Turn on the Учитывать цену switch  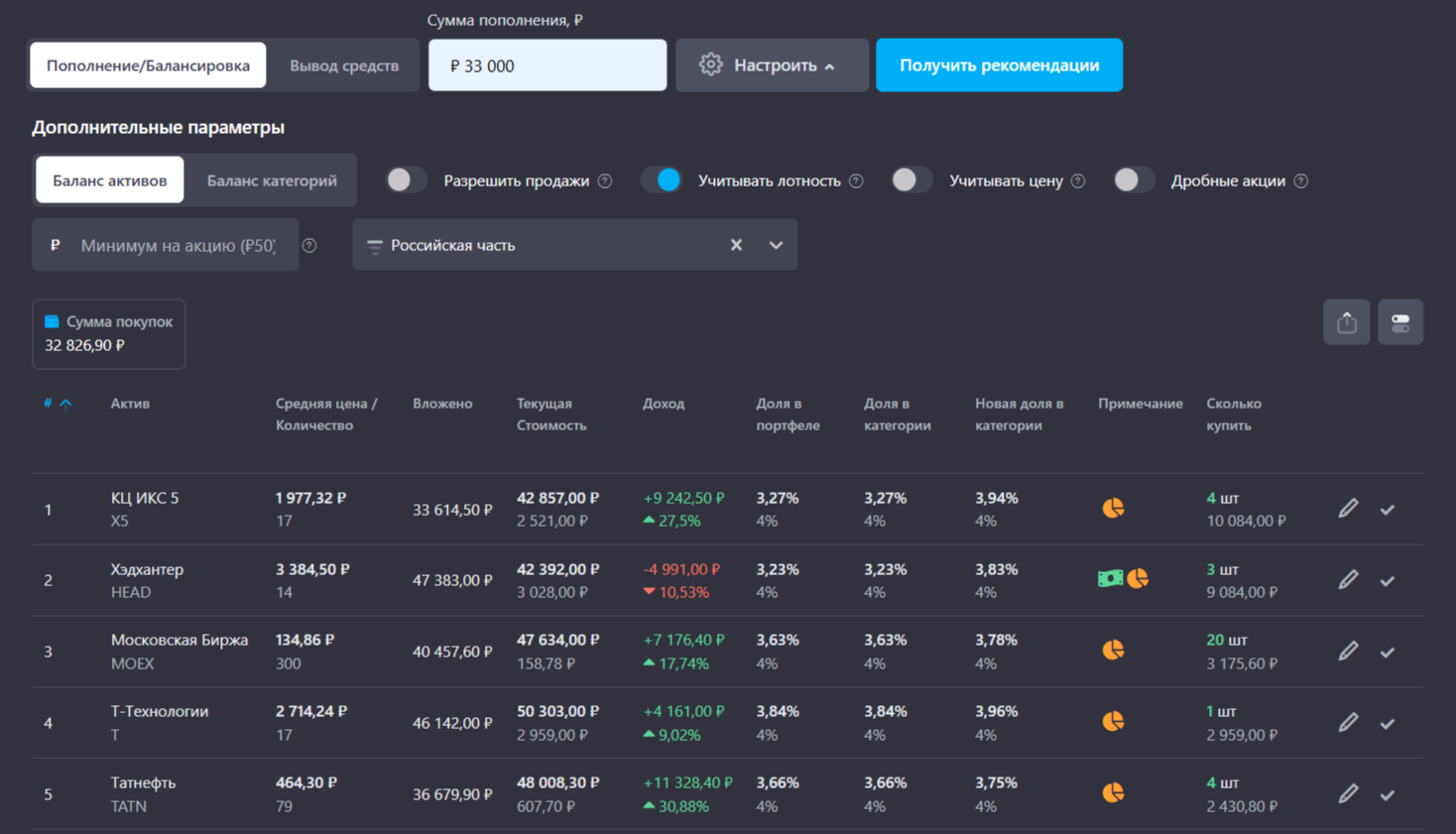coord(910,180)
